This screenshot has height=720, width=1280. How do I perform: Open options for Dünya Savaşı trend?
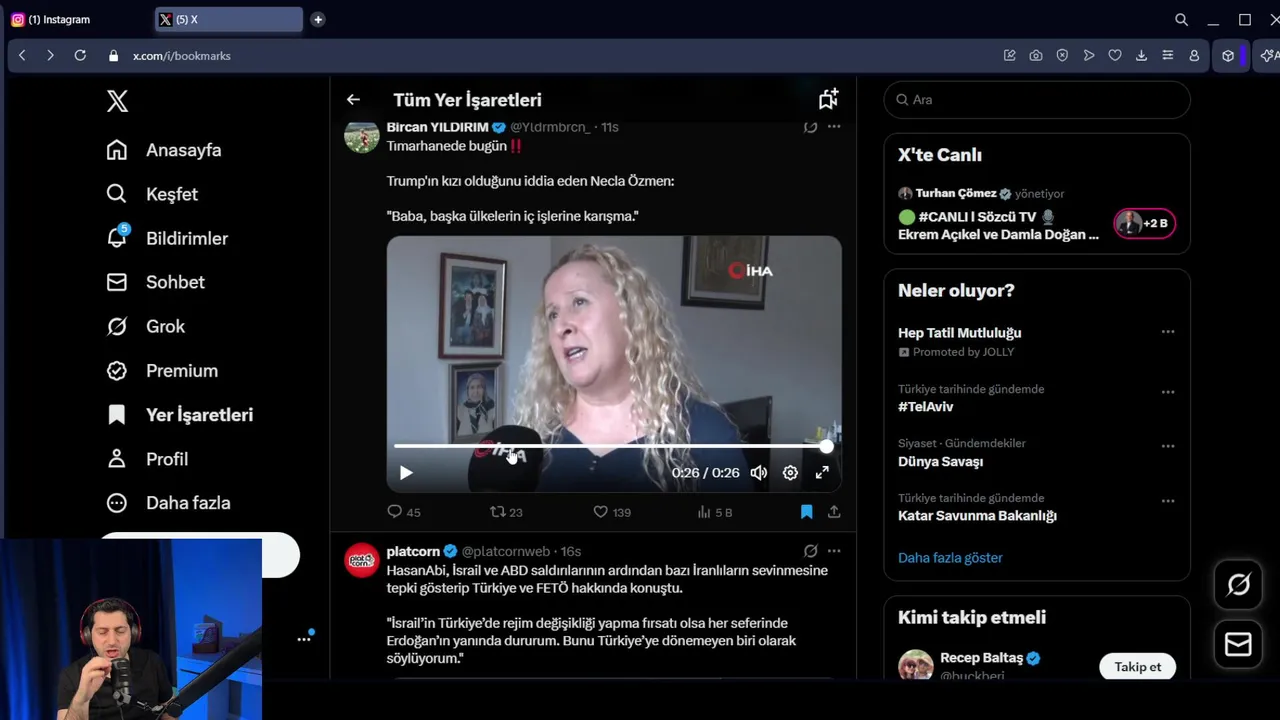click(1167, 446)
